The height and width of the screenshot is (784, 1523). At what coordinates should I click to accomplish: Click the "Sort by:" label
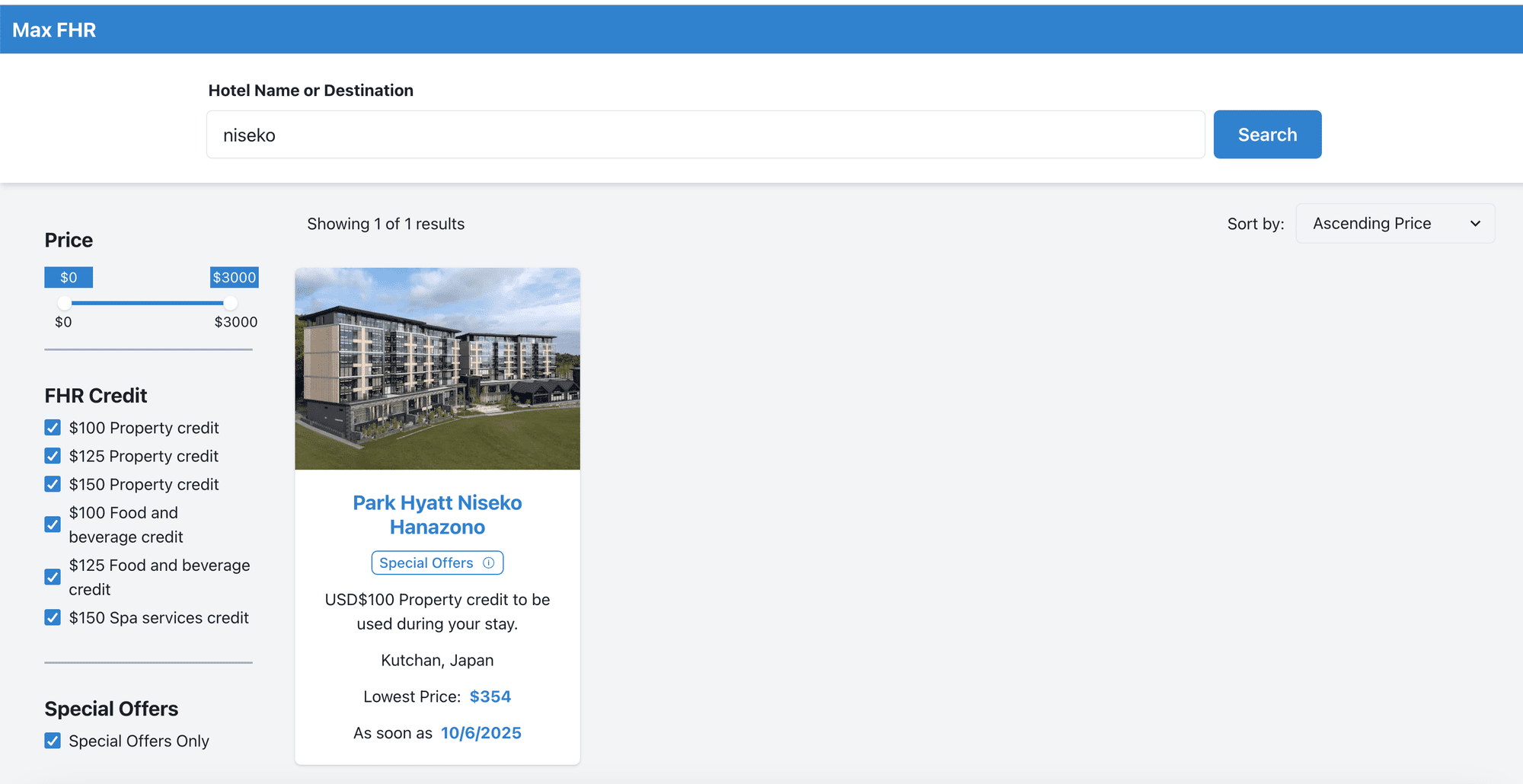click(x=1256, y=224)
